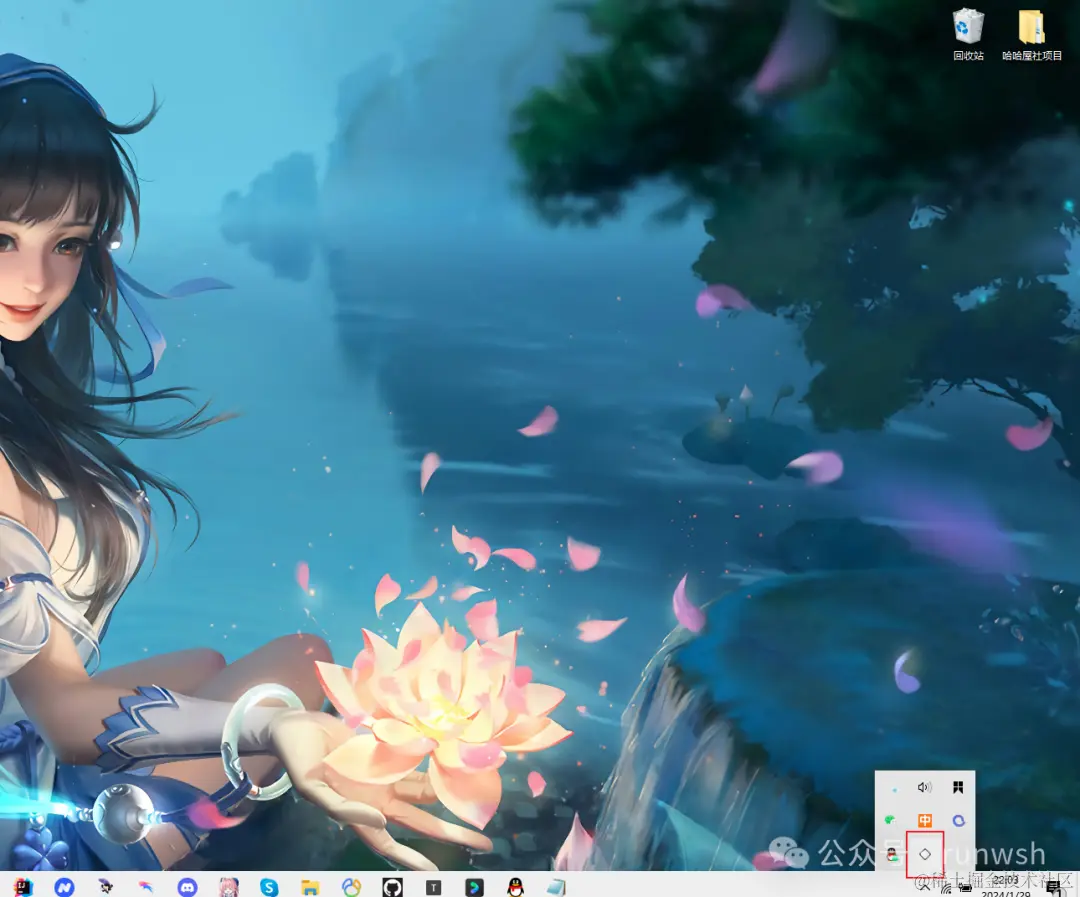This screenshot has height=897, width=1080.
Task: Open the notepad app on the taskbar
Action: click(x=557, y=887)
